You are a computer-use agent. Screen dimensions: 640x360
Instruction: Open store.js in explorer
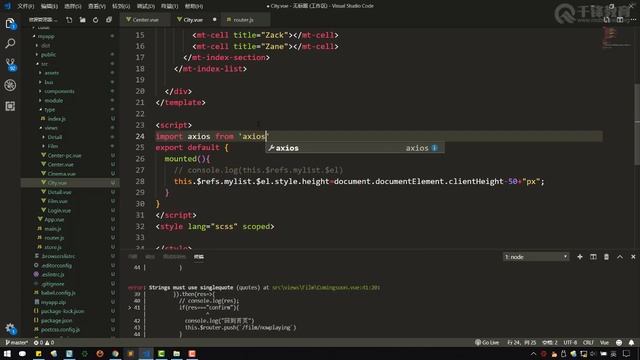(x=53, y=247)
